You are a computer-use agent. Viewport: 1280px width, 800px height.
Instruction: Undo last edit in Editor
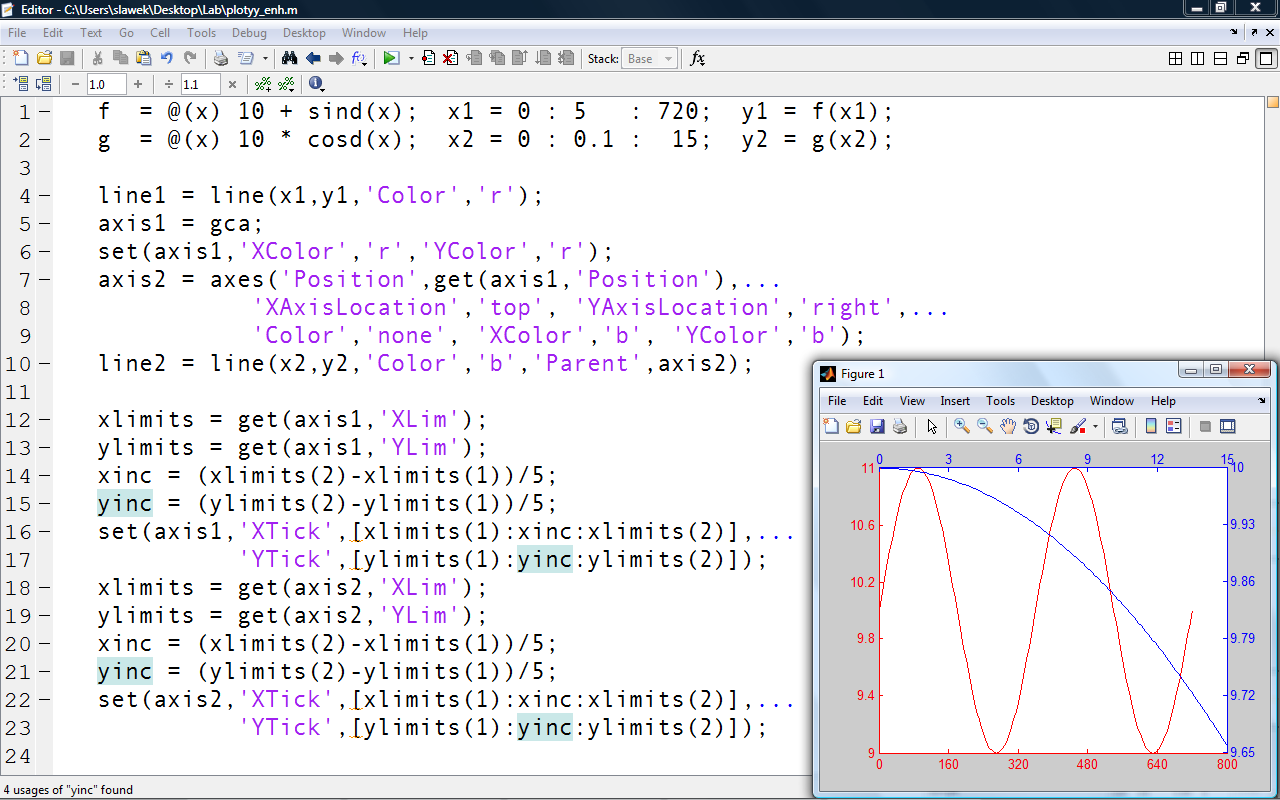click(x=166, y=58)
